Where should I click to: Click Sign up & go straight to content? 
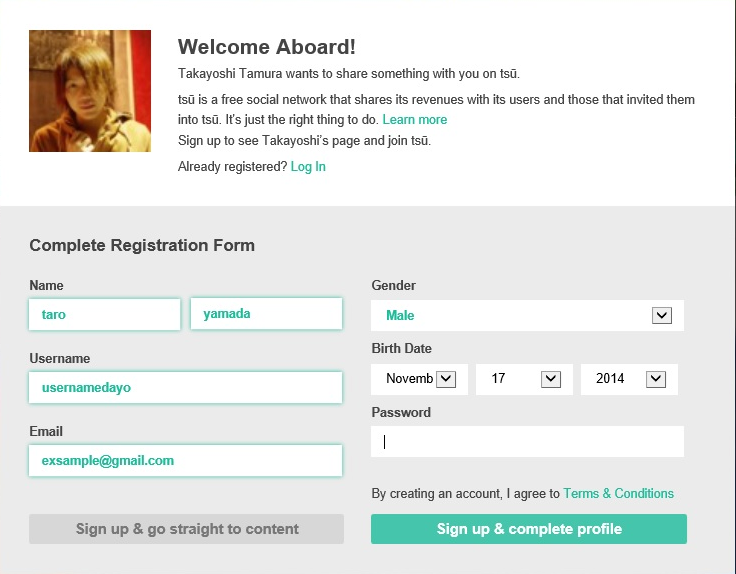coord(186,529)
